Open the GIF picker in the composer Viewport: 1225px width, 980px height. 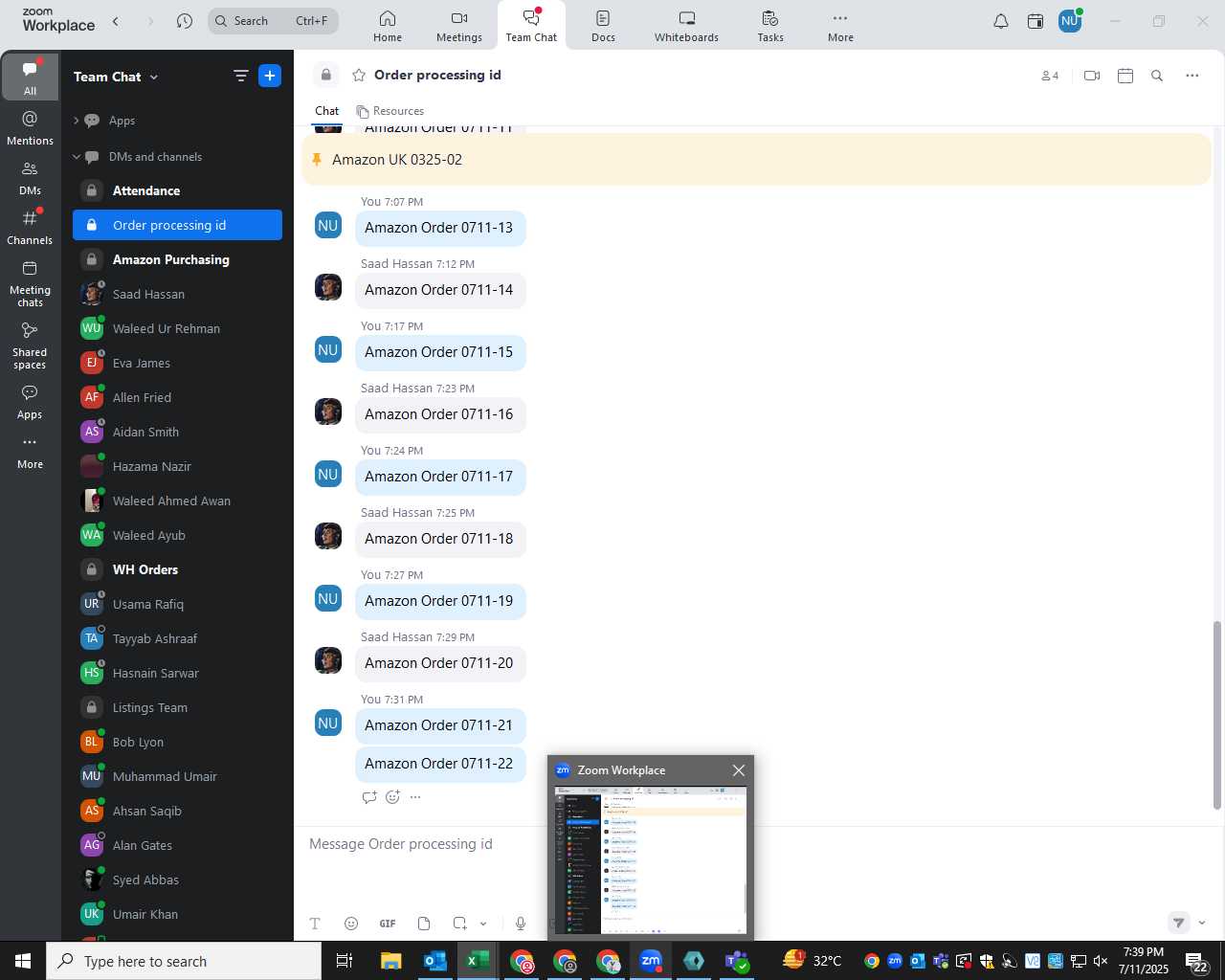click(x=388, y=924)
